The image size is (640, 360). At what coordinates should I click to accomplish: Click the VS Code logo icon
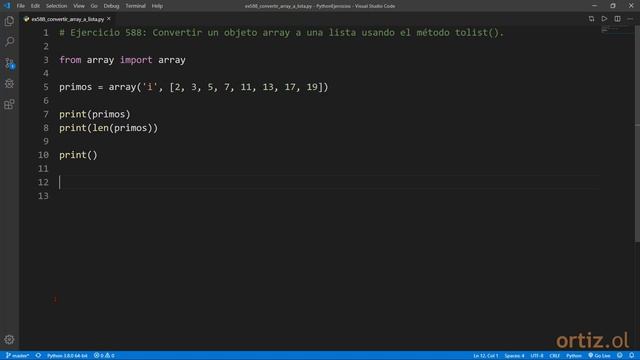click(x=7, y=6)
